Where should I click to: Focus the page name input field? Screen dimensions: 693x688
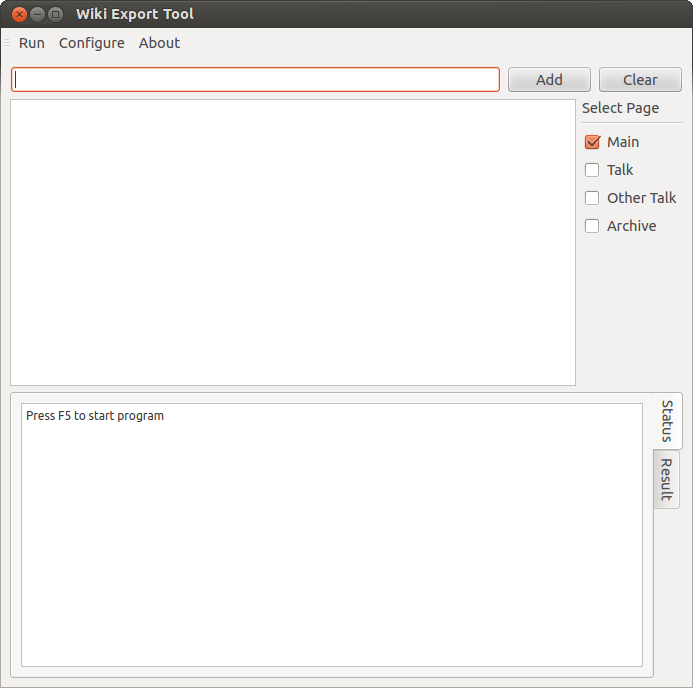(255, 80)
